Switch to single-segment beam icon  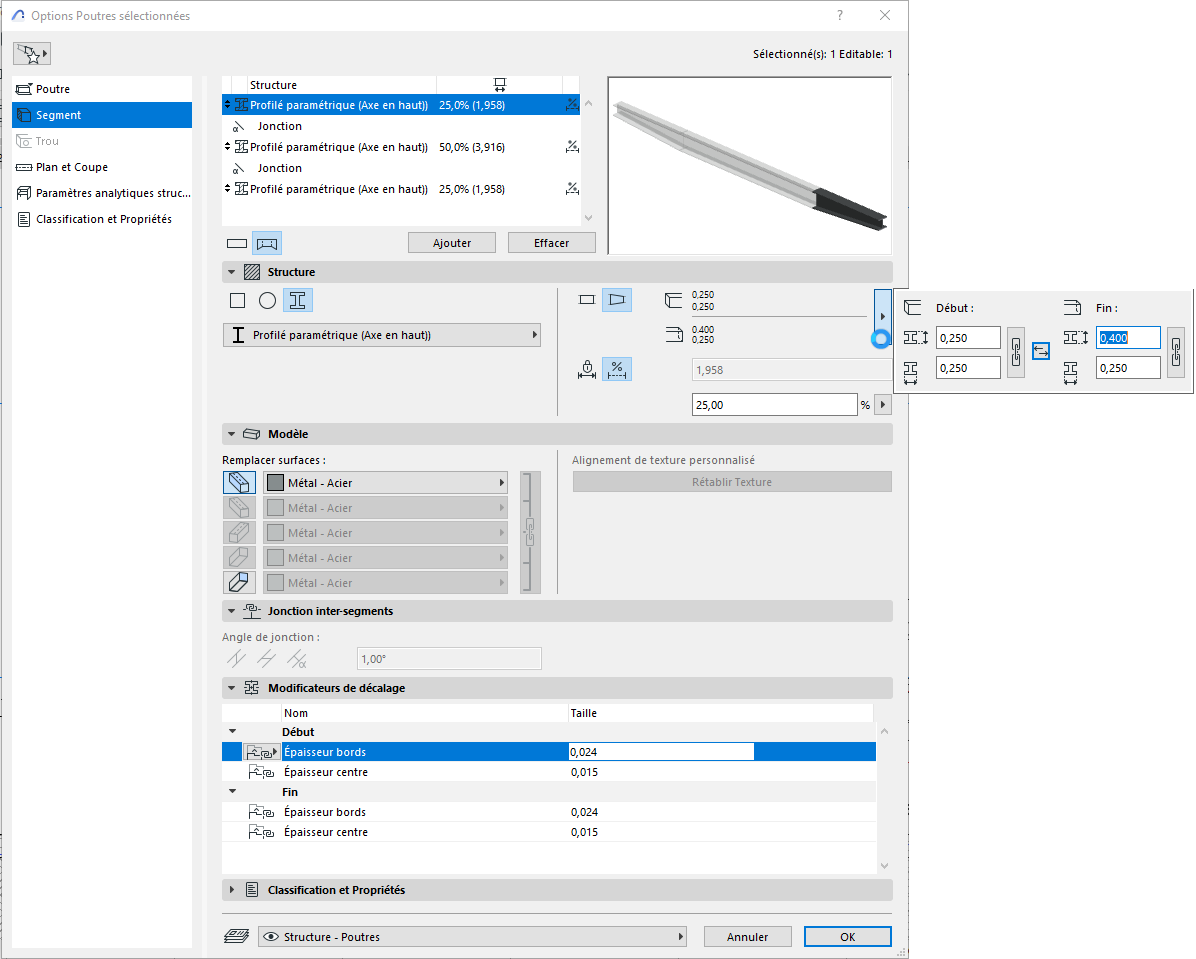coord(237,243)
